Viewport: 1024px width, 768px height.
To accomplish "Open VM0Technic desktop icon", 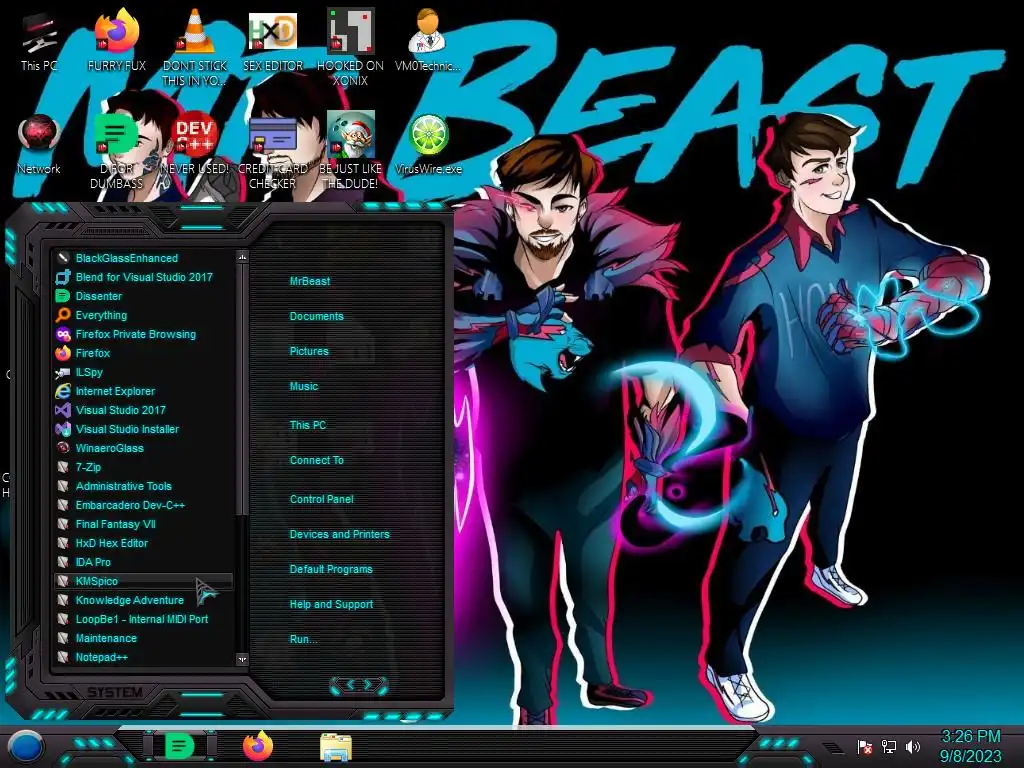I will 428,41.
